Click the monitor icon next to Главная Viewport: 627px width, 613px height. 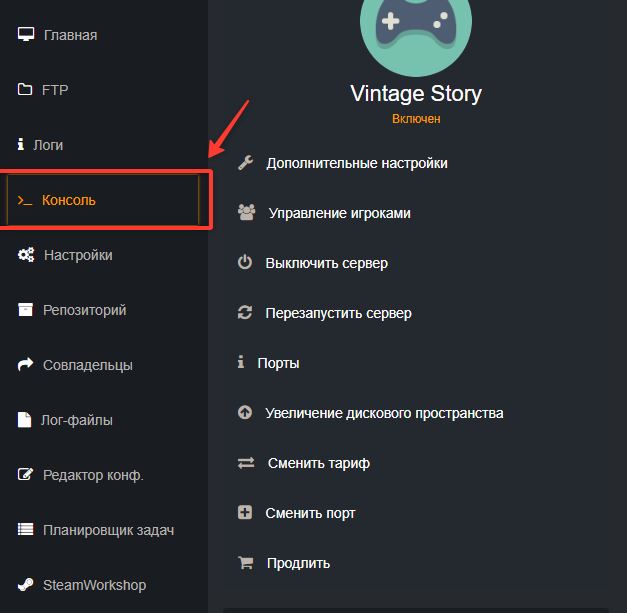[26, 35]
